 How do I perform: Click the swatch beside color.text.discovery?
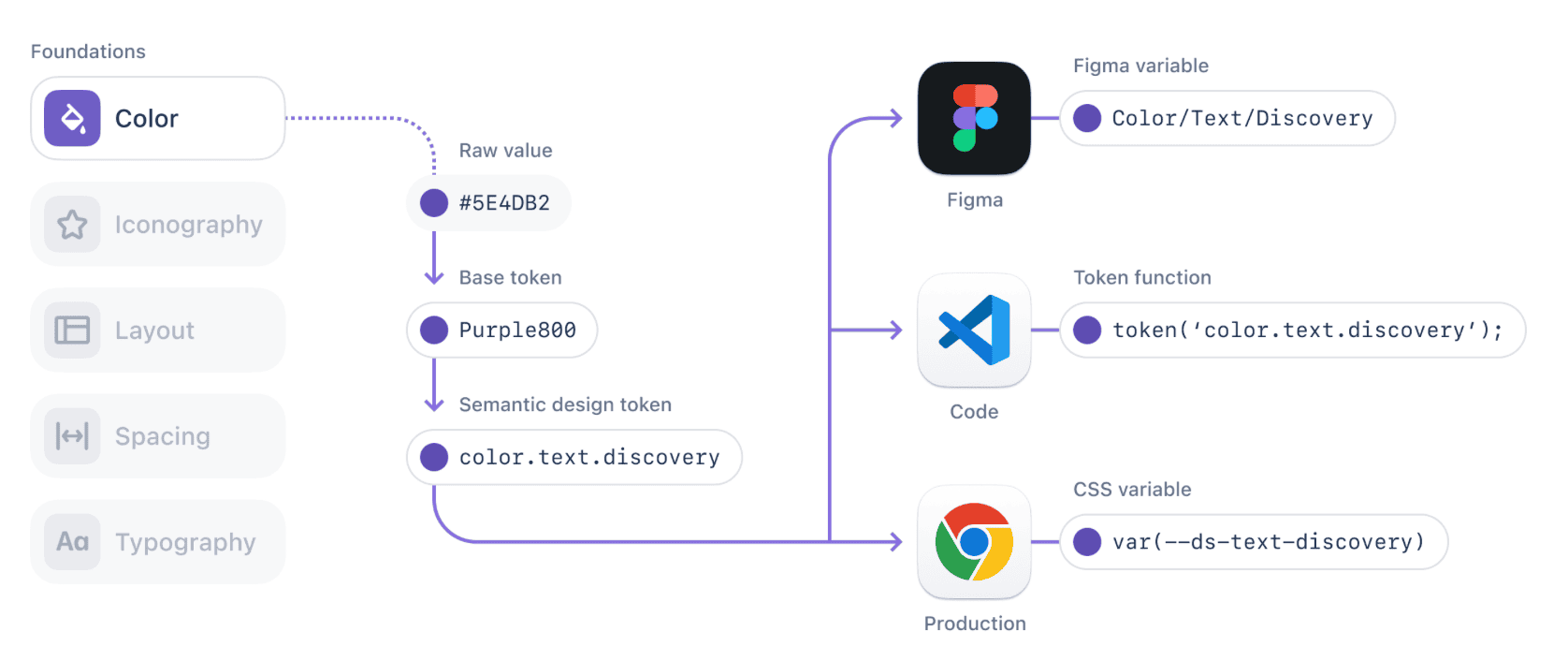pos(434,457)
